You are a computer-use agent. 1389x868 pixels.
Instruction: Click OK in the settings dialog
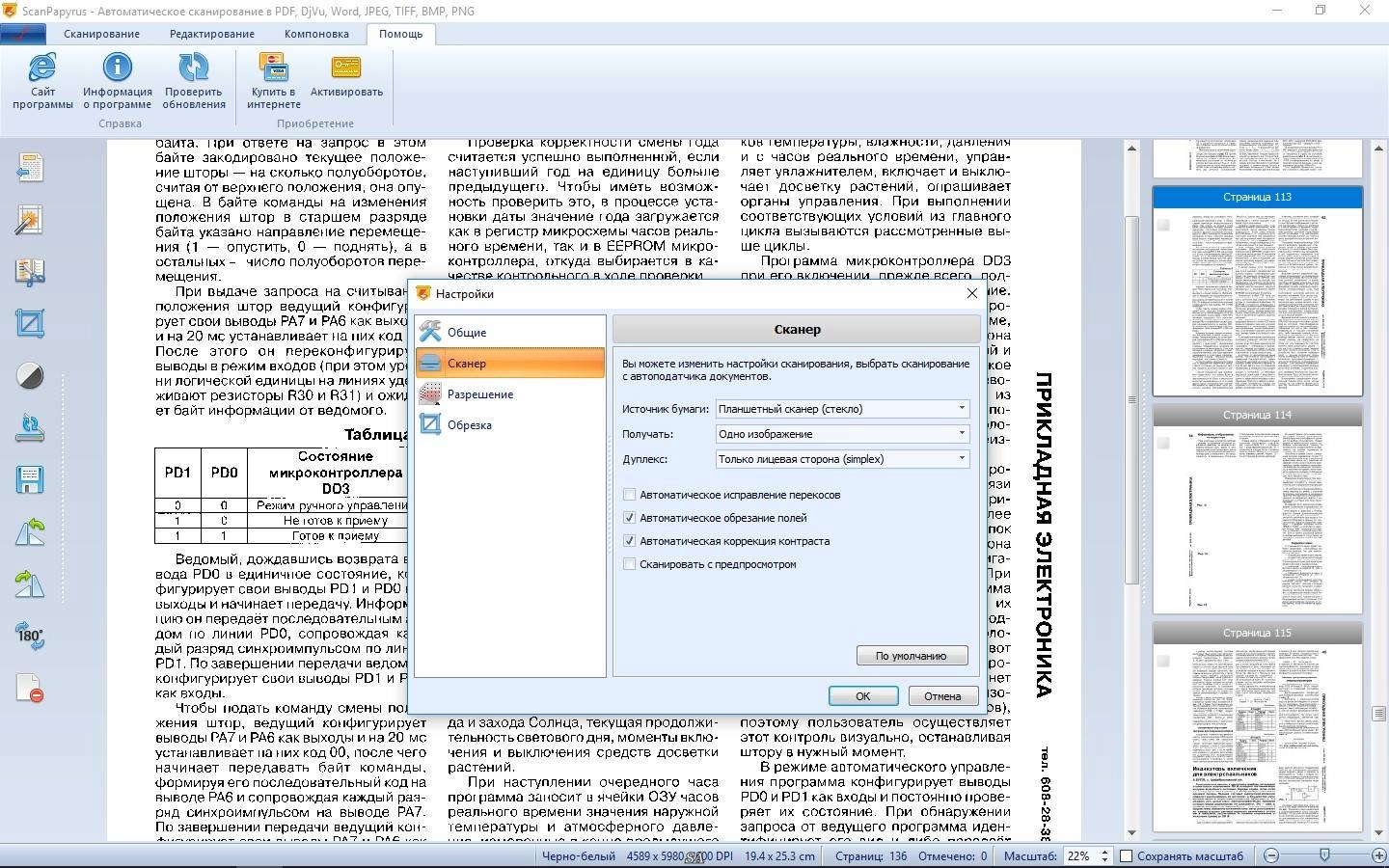pos(863,695)
